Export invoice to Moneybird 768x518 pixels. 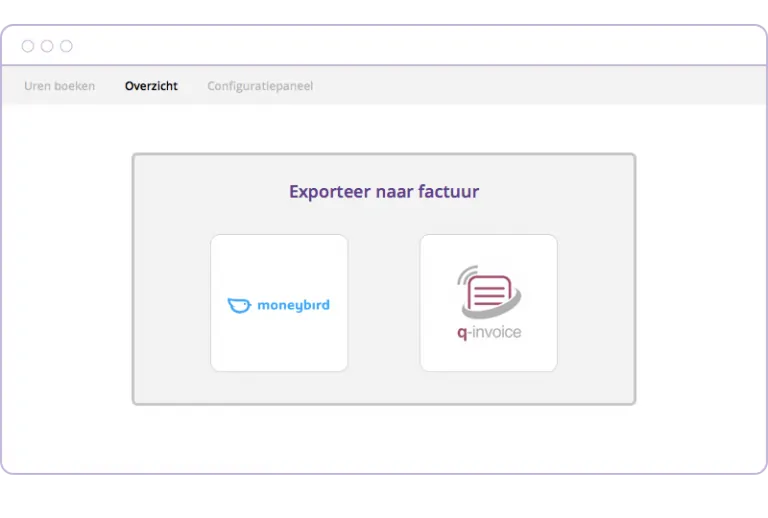click(x=279, y=303)
